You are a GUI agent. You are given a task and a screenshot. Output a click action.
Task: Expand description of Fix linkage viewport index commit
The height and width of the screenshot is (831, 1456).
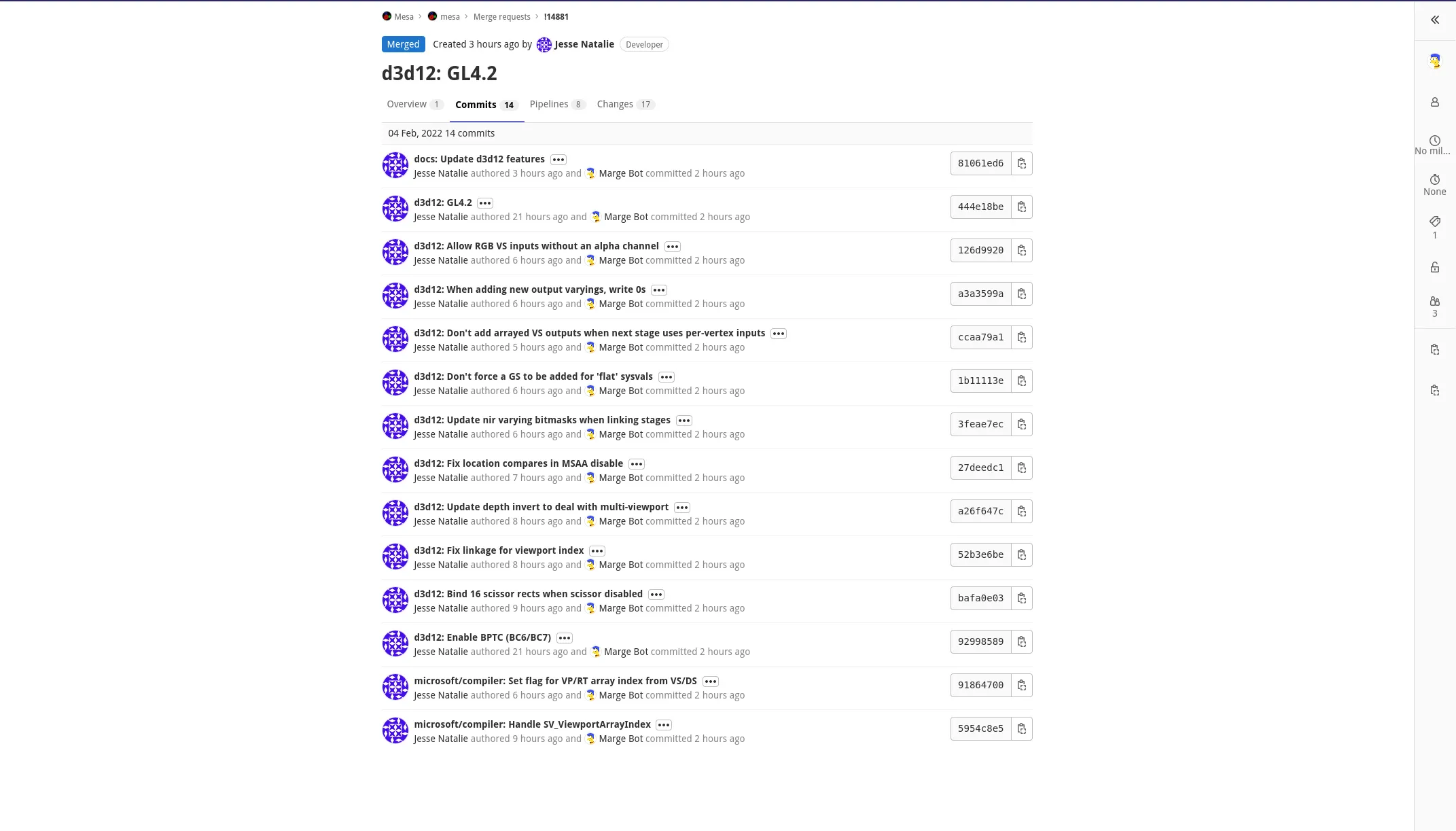pyautogui.click(x=597, y=551)
